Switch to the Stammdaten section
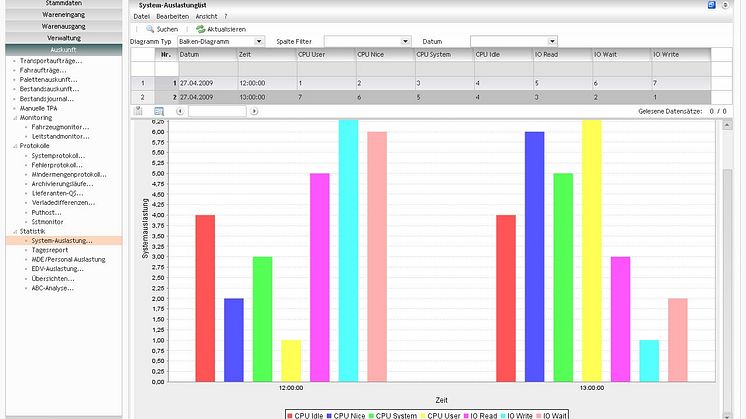Screen dimensions: 746x419 [x=64, y=3]
